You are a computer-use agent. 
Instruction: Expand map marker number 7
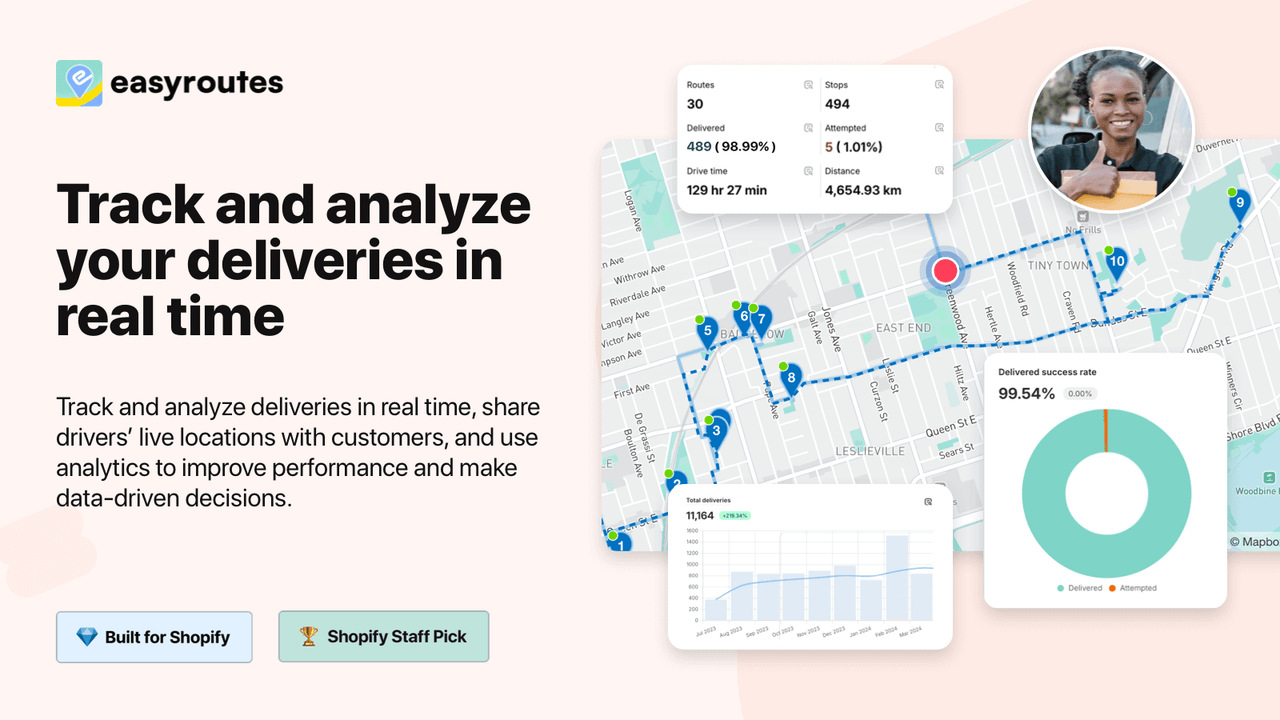[760, 316]
